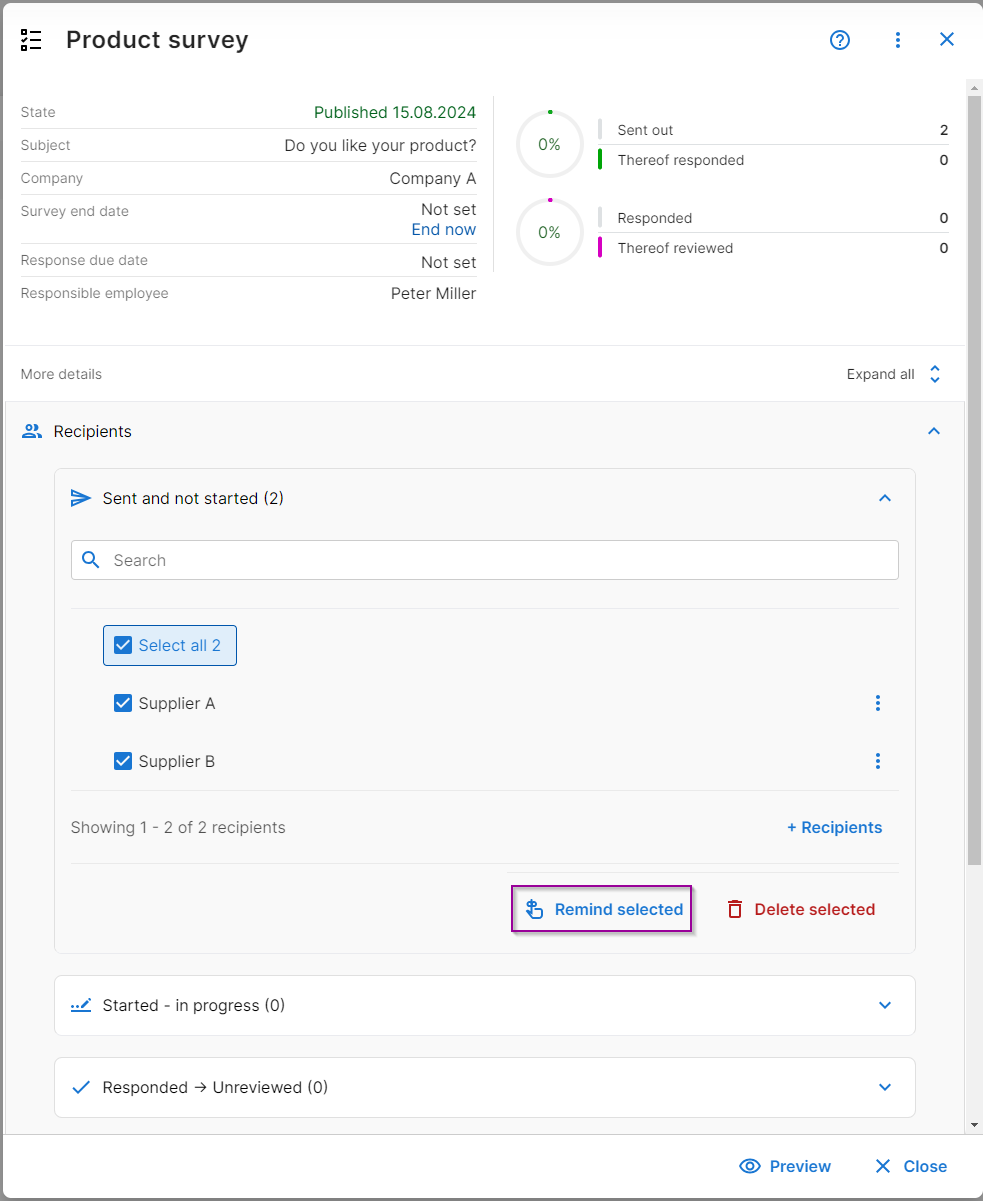This screenshot has height=1201, width=983.
Task: Collapse Sent and not started chevron
Action: [x=885, y=498]
